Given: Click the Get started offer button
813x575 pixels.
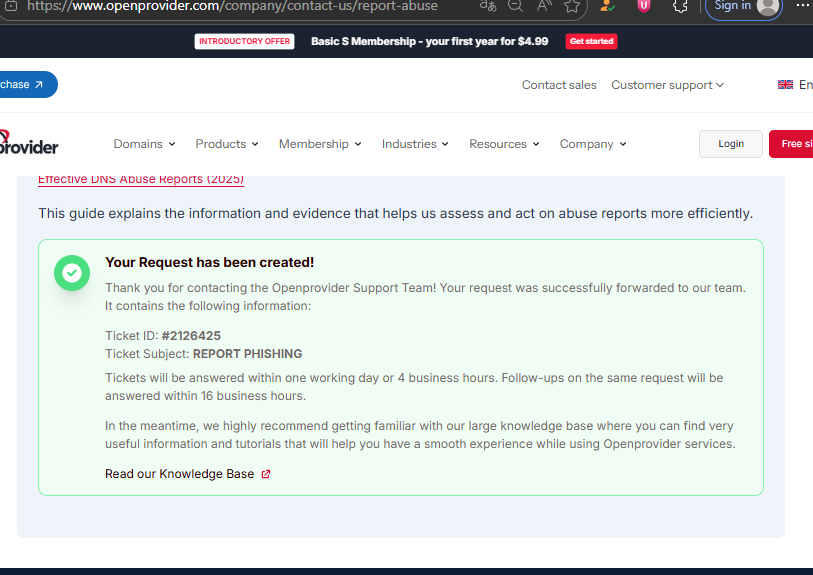Looking at the screenshot, I should (x=591, y=41).
